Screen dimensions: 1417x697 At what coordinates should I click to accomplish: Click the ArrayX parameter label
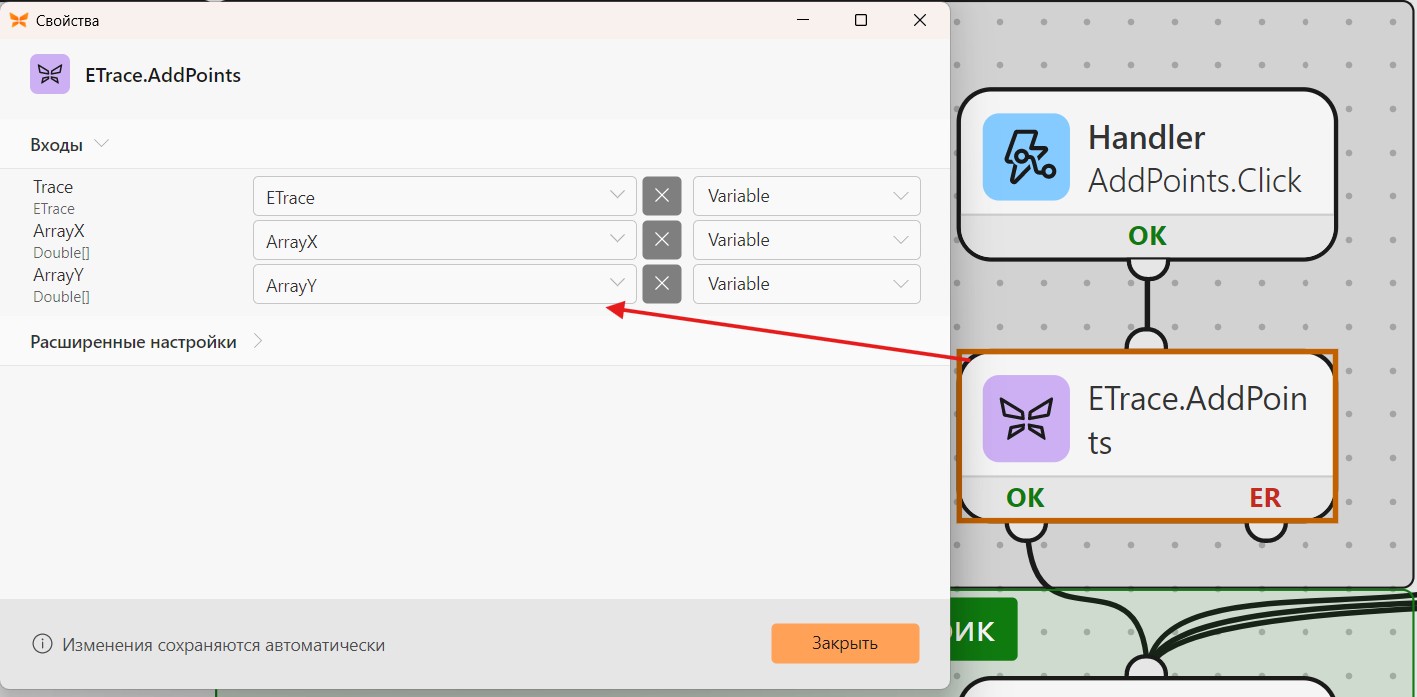pos(59,231)
